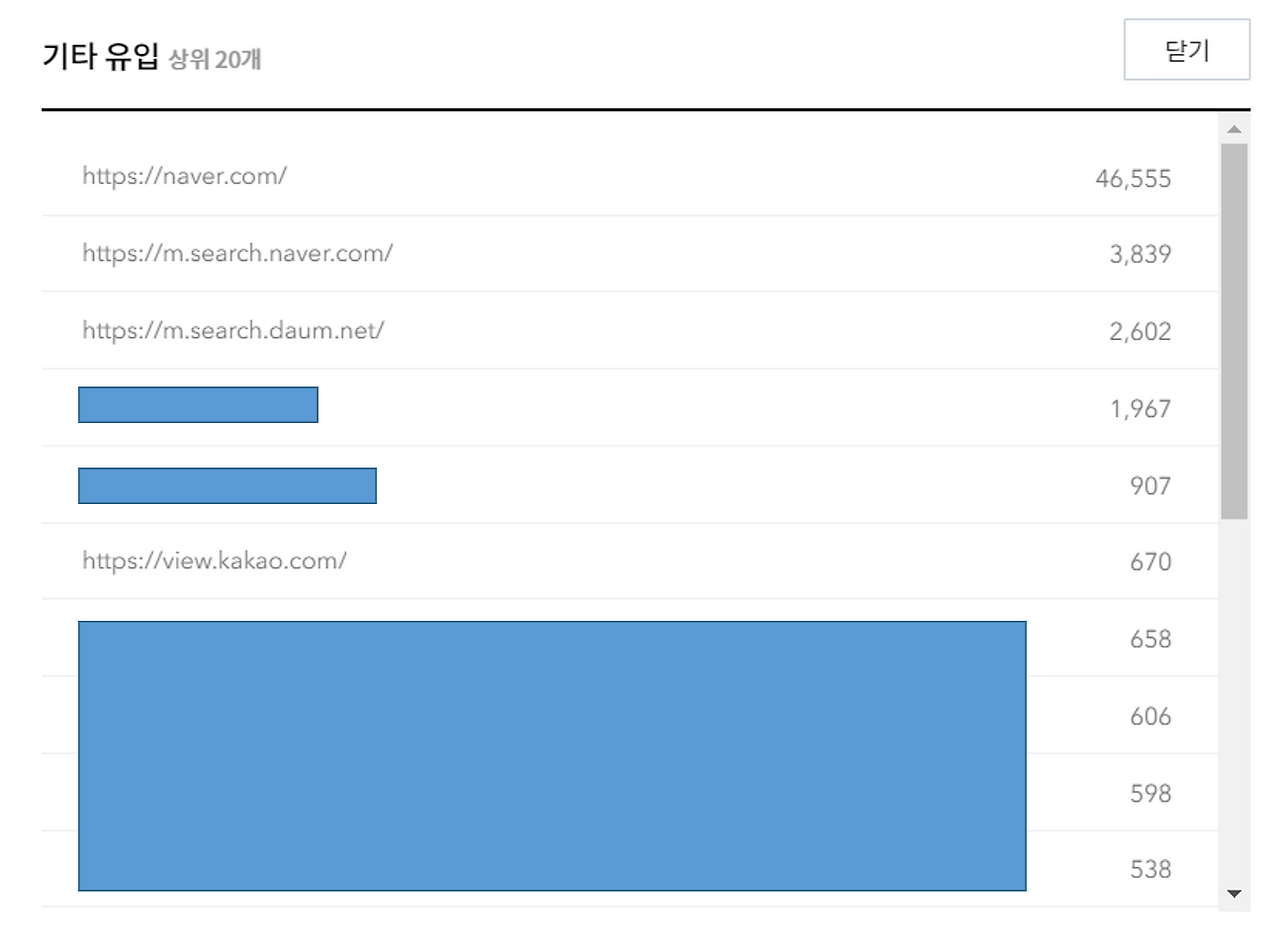The height and width of the screenshot is (938, 1280).
Task: Click the 658 visit count
Action: click(1151, 639)
